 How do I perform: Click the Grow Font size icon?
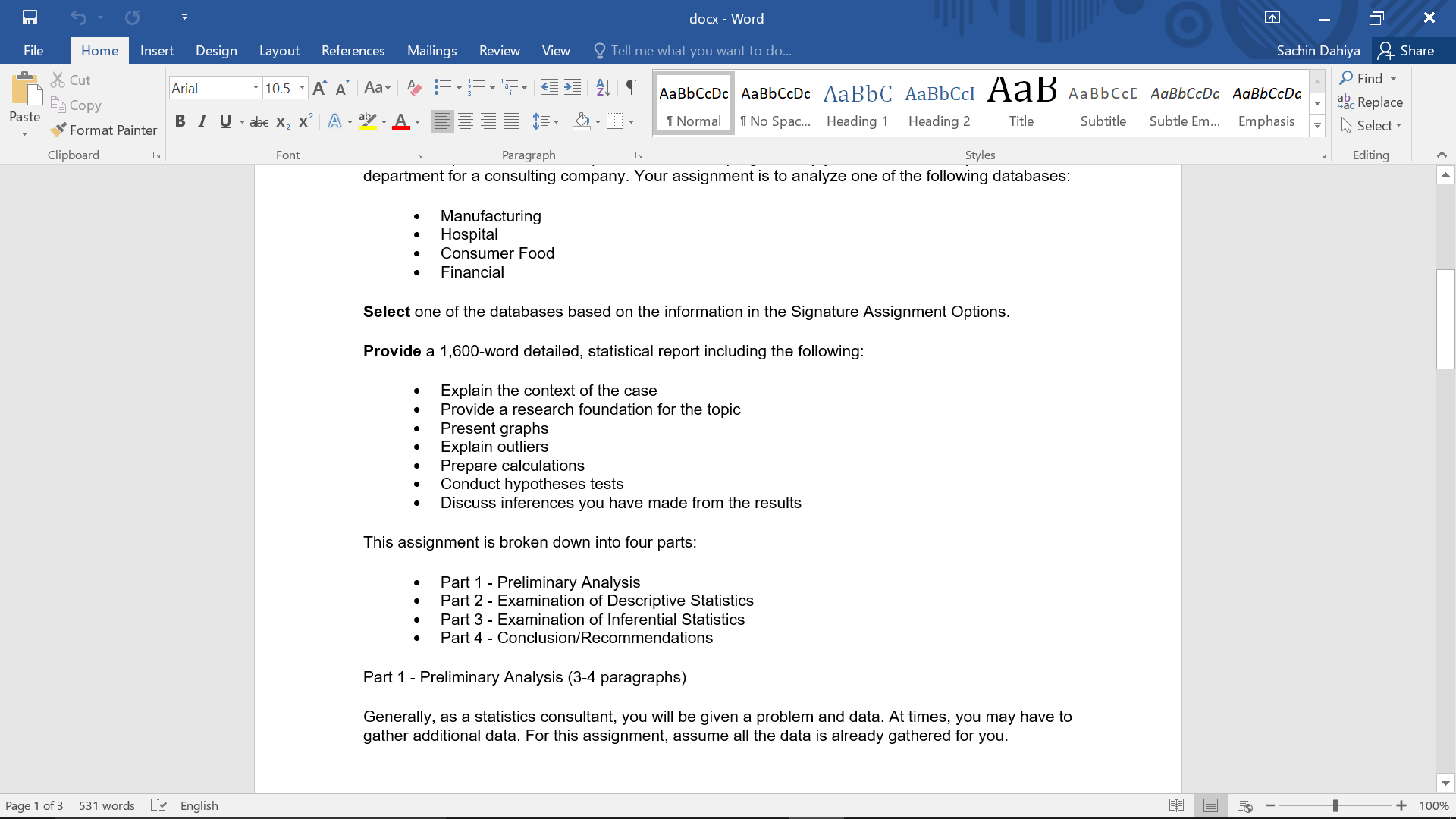pyautogui.click(x=319, y=88)
